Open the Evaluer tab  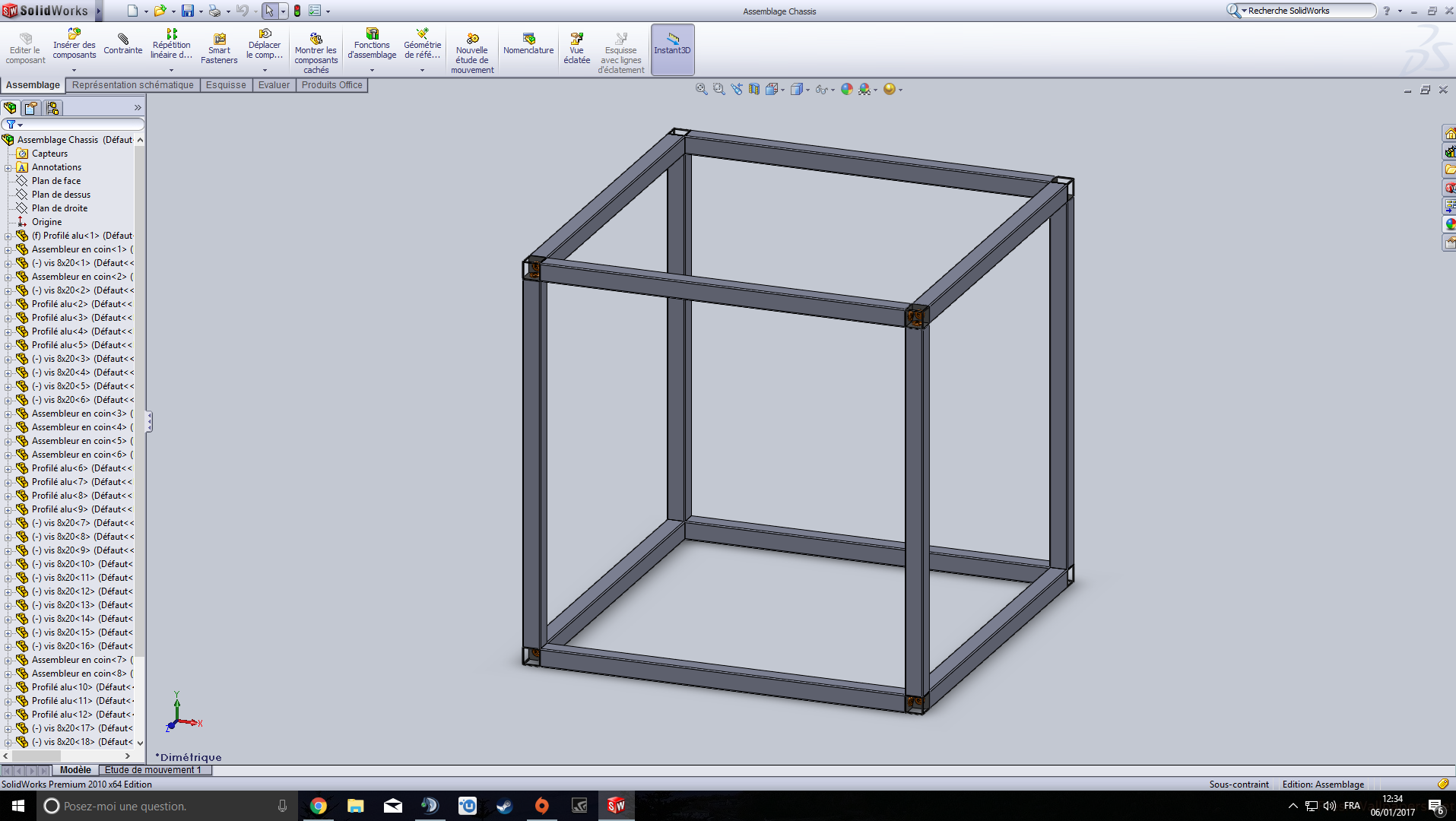coord(274,85)
